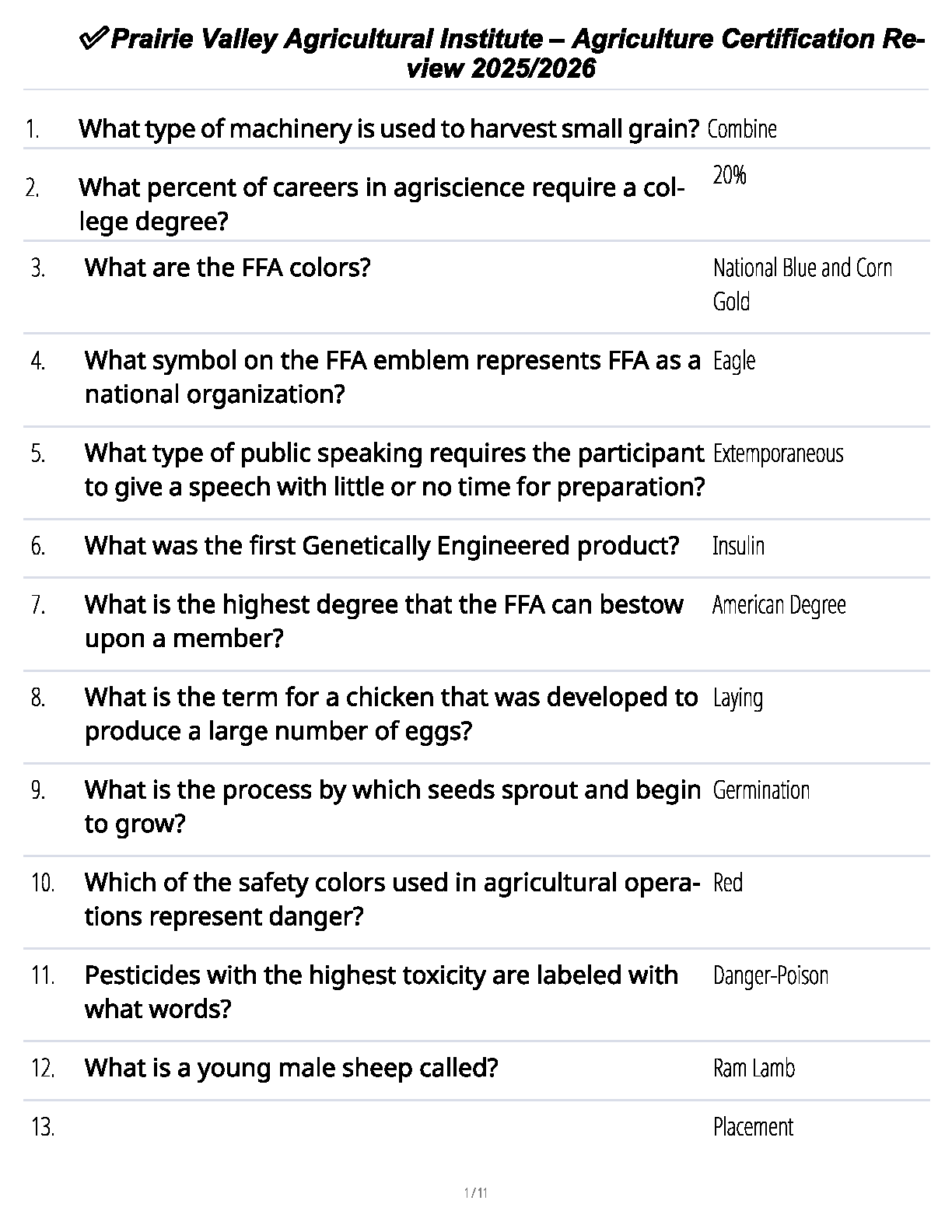
Task: Click the '20%' answer text
Action: (730, 176)
